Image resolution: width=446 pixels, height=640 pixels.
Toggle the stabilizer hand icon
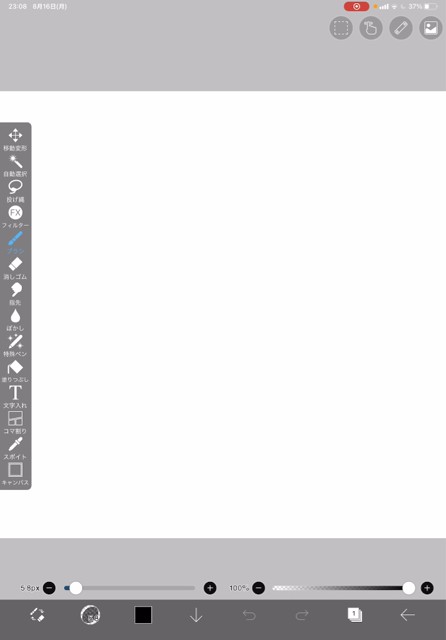(x=371, y=28)
